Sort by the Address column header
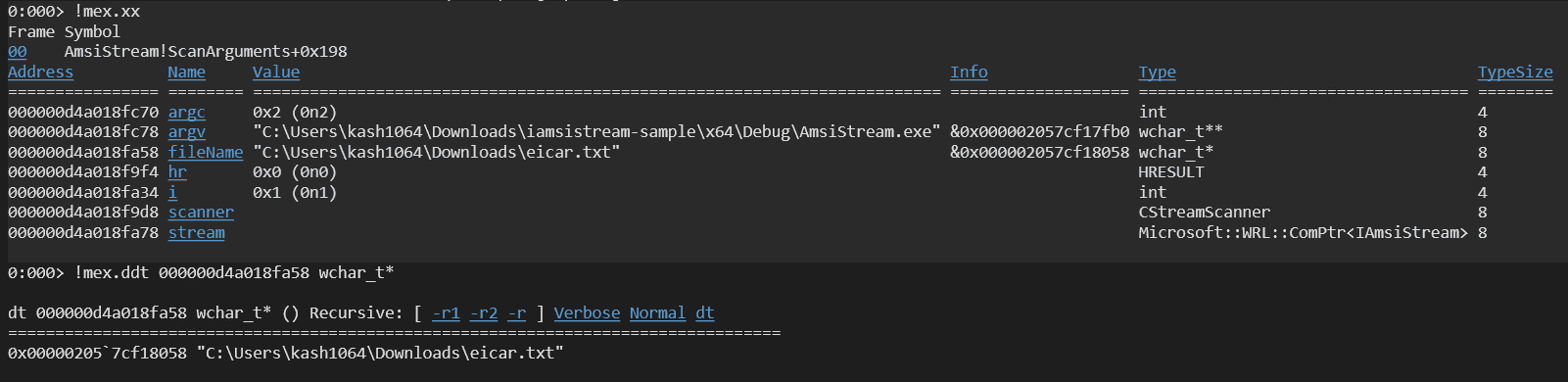Image resolution: width=1568 pixels, height=382 pixels. pos(40,72)
